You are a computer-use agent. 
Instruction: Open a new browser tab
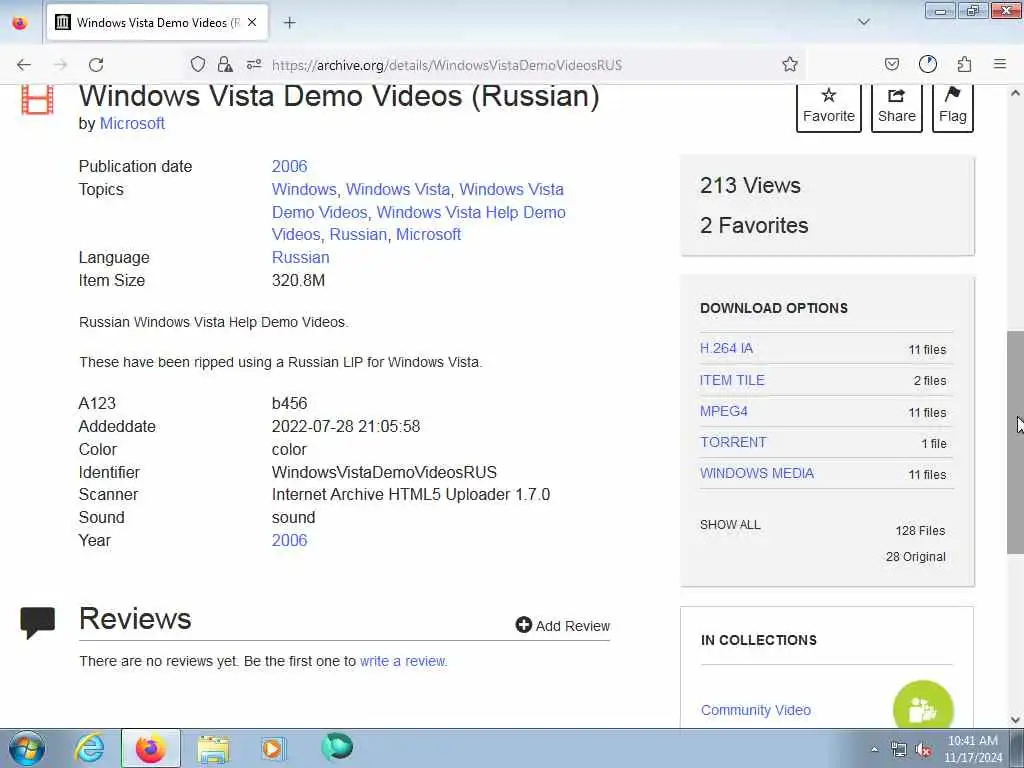pyautogui.click(x=289, y=23)
